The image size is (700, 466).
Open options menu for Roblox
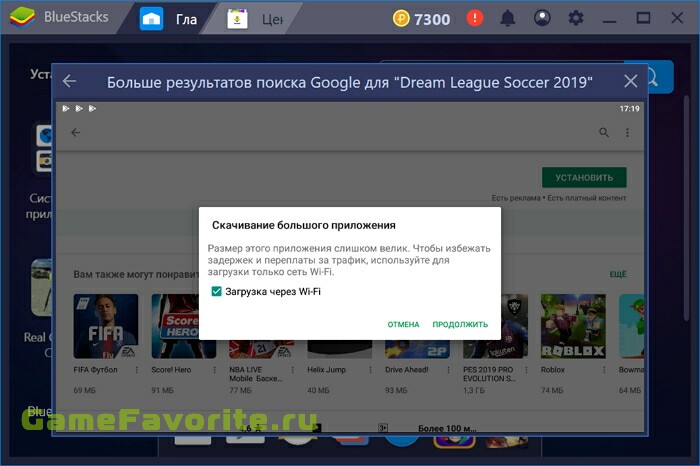coord(604,370)
